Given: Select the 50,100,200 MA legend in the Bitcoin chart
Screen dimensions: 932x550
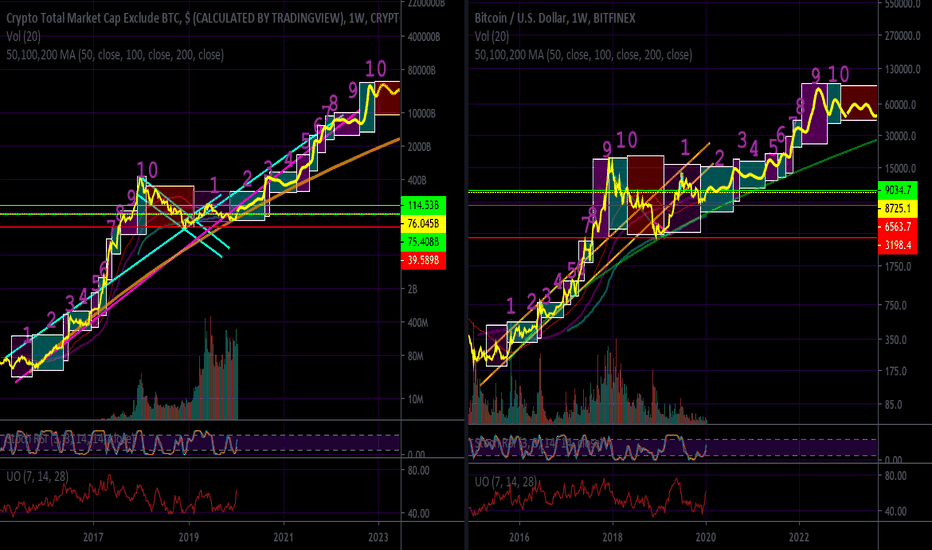Looking at the screenshot, I should point(583,55).
